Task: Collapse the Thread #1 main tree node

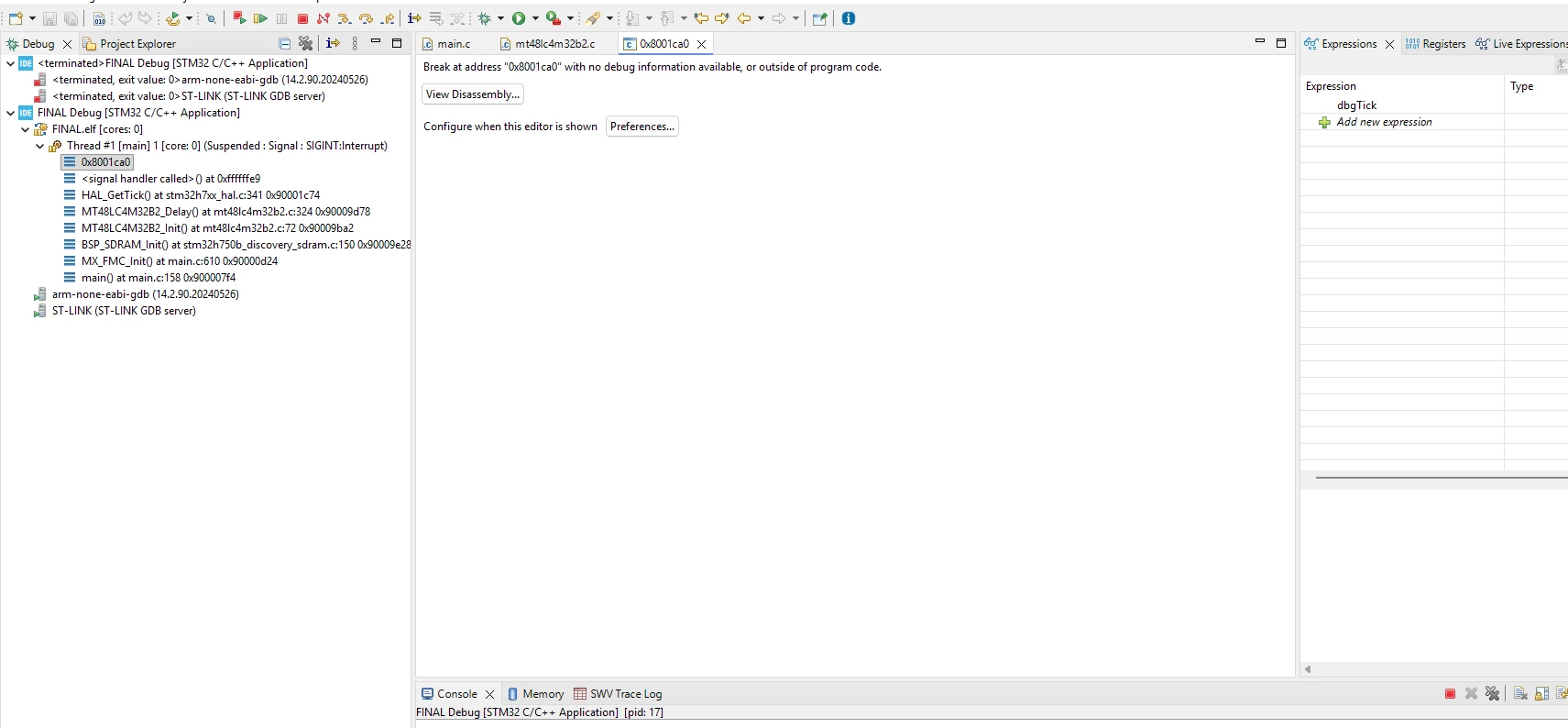Action: point(39,146)
